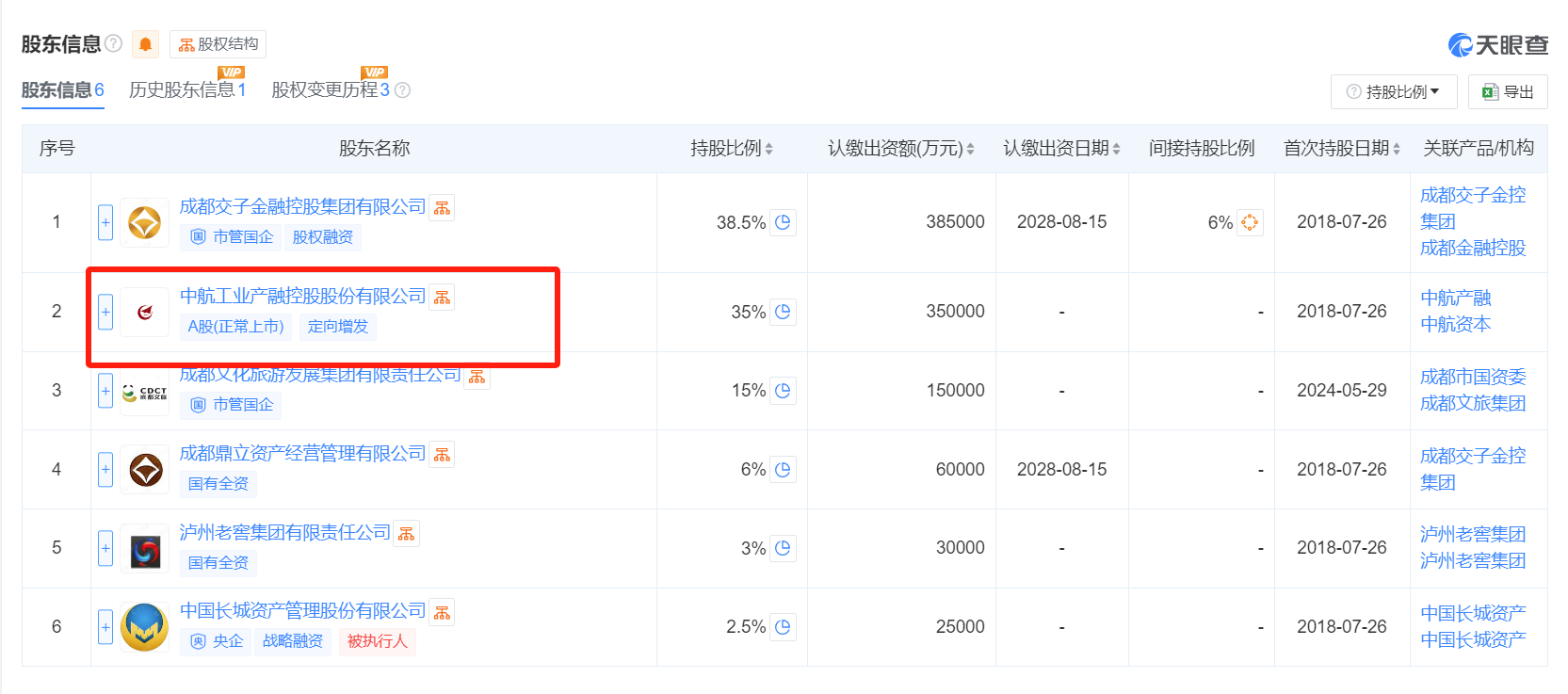
Task: Click 成都鼎立资产经营管理 company logo
Action: 144,470
